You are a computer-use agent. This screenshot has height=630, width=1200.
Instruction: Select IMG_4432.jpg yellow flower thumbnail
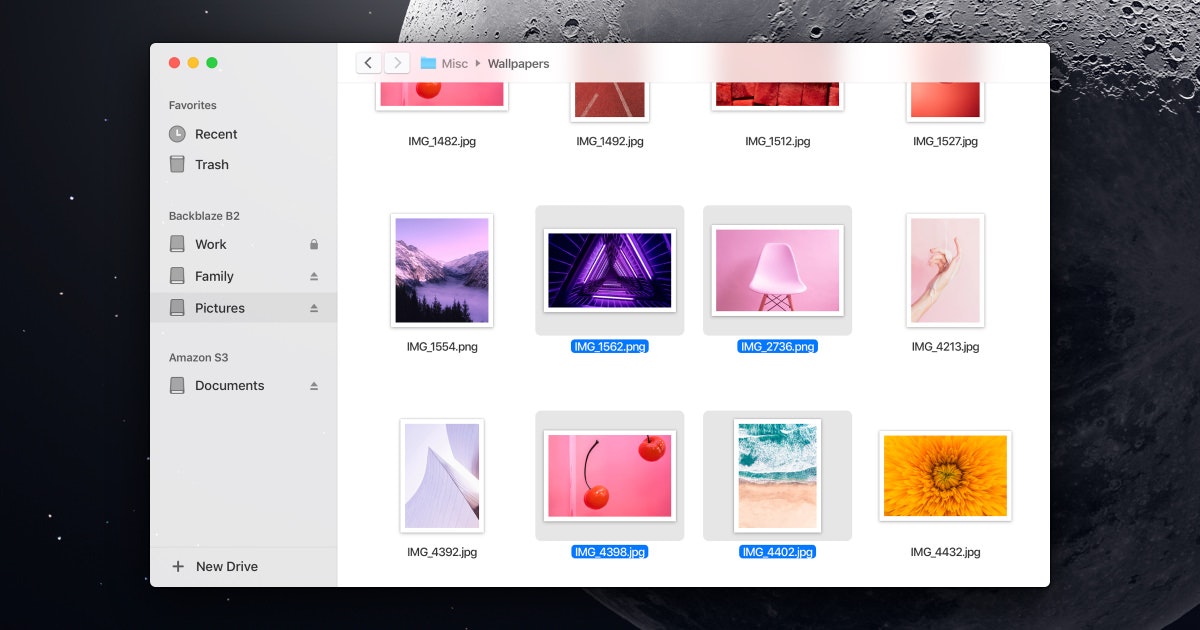945,475
